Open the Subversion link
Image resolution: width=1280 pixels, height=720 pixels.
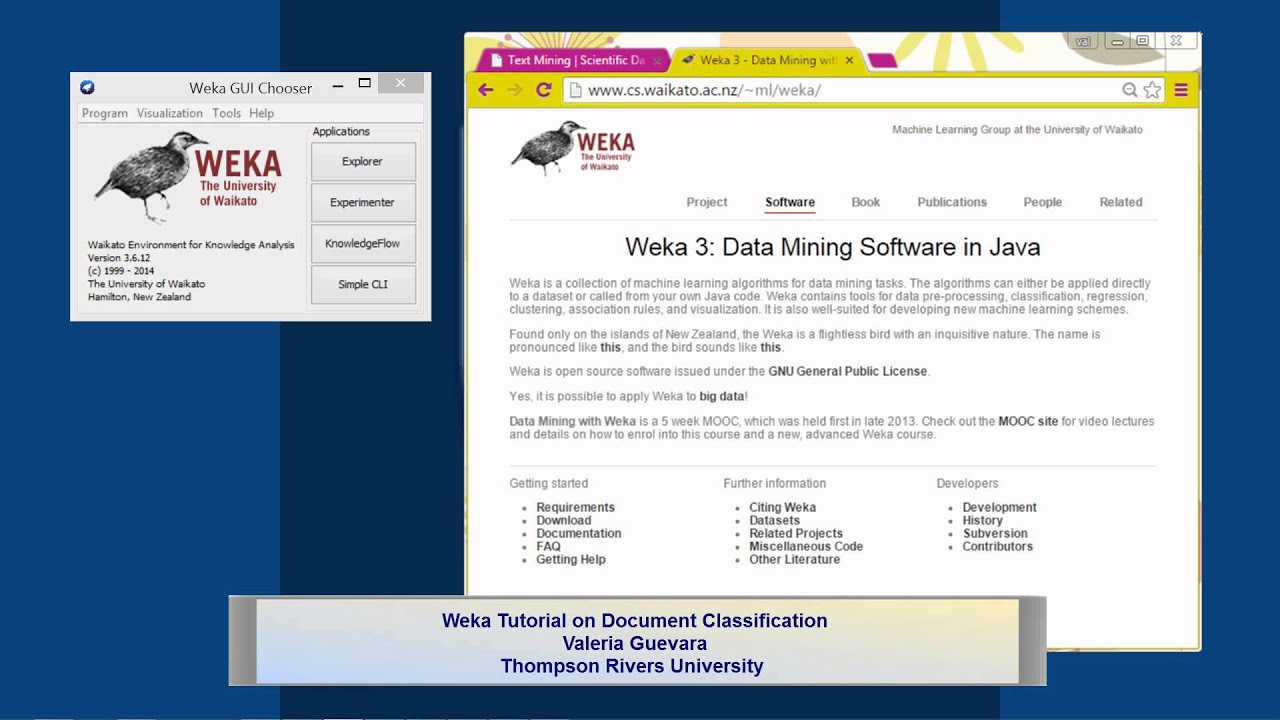point(995,533)
